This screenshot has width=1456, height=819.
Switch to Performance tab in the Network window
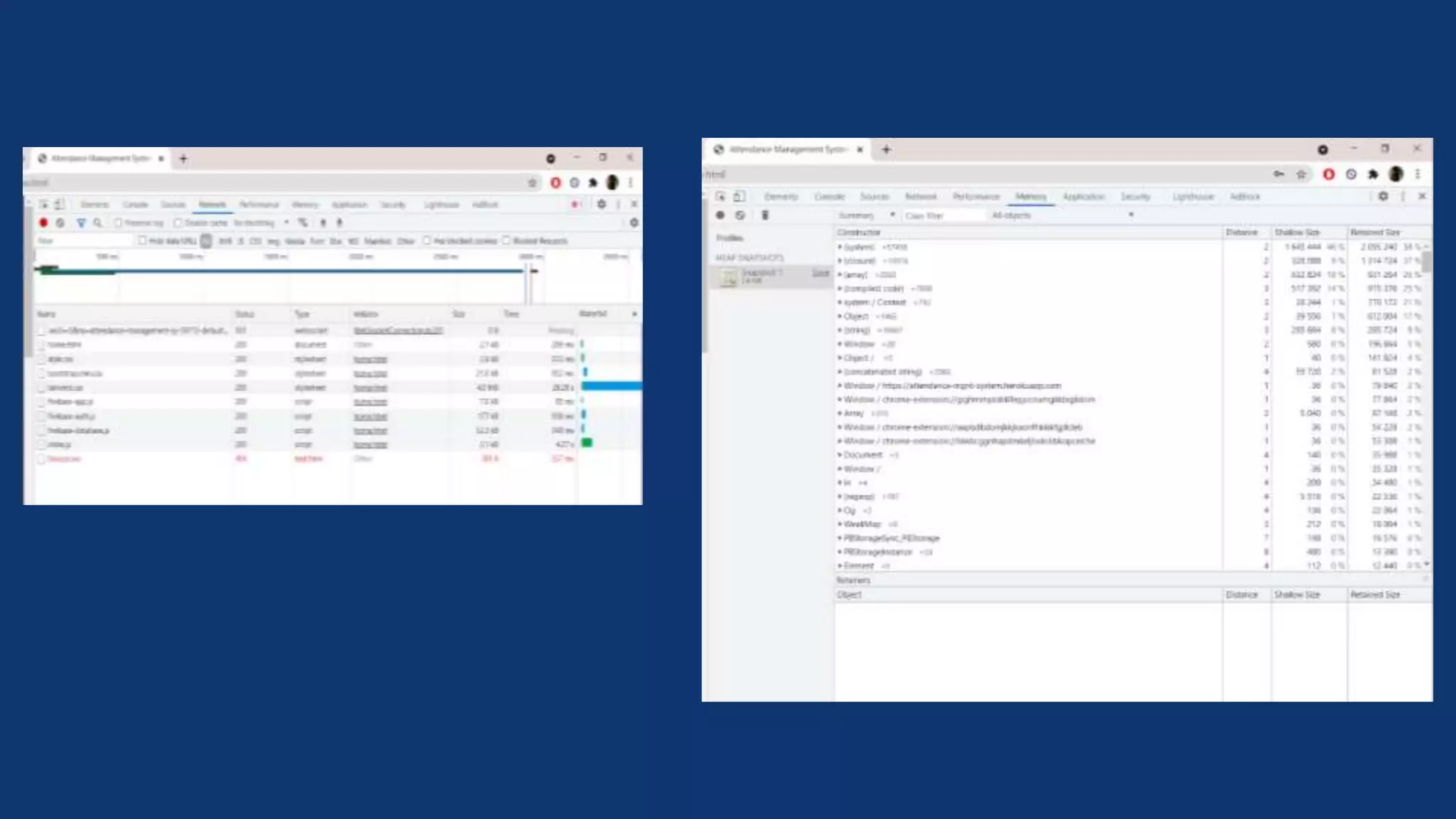click(259, 205)
